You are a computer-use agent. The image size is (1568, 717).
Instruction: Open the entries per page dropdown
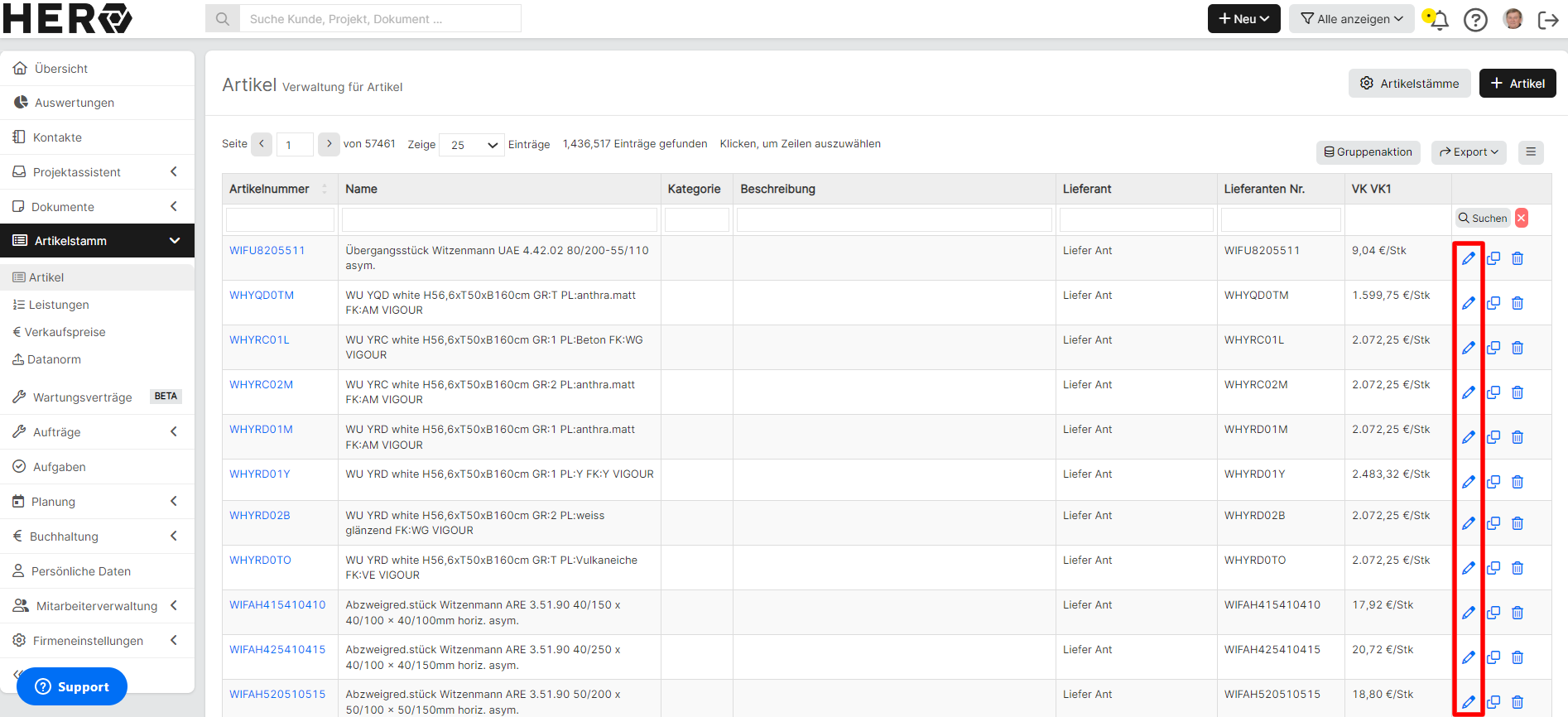(472, 145)
